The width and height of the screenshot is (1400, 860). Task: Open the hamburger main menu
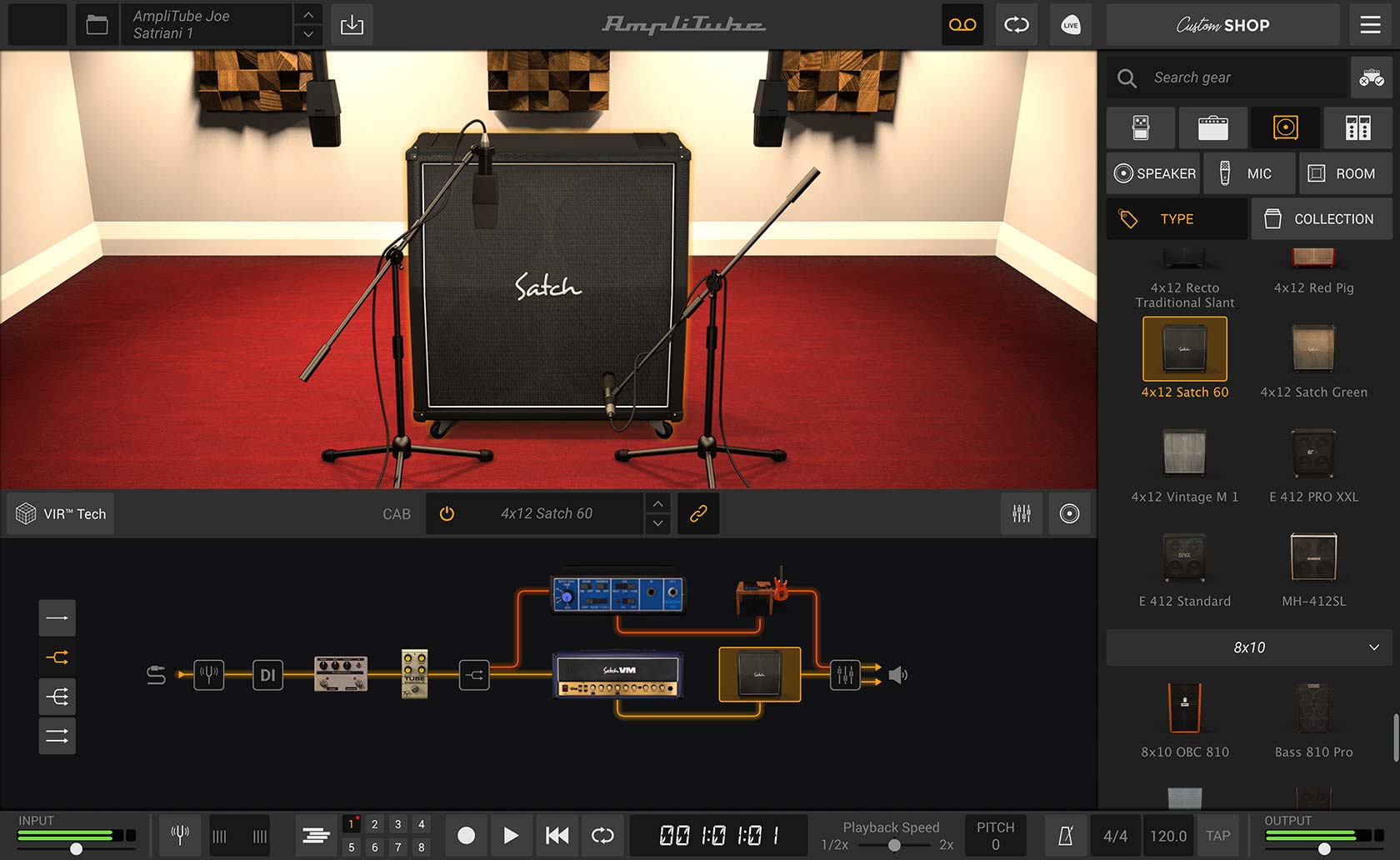(1371, 25)
